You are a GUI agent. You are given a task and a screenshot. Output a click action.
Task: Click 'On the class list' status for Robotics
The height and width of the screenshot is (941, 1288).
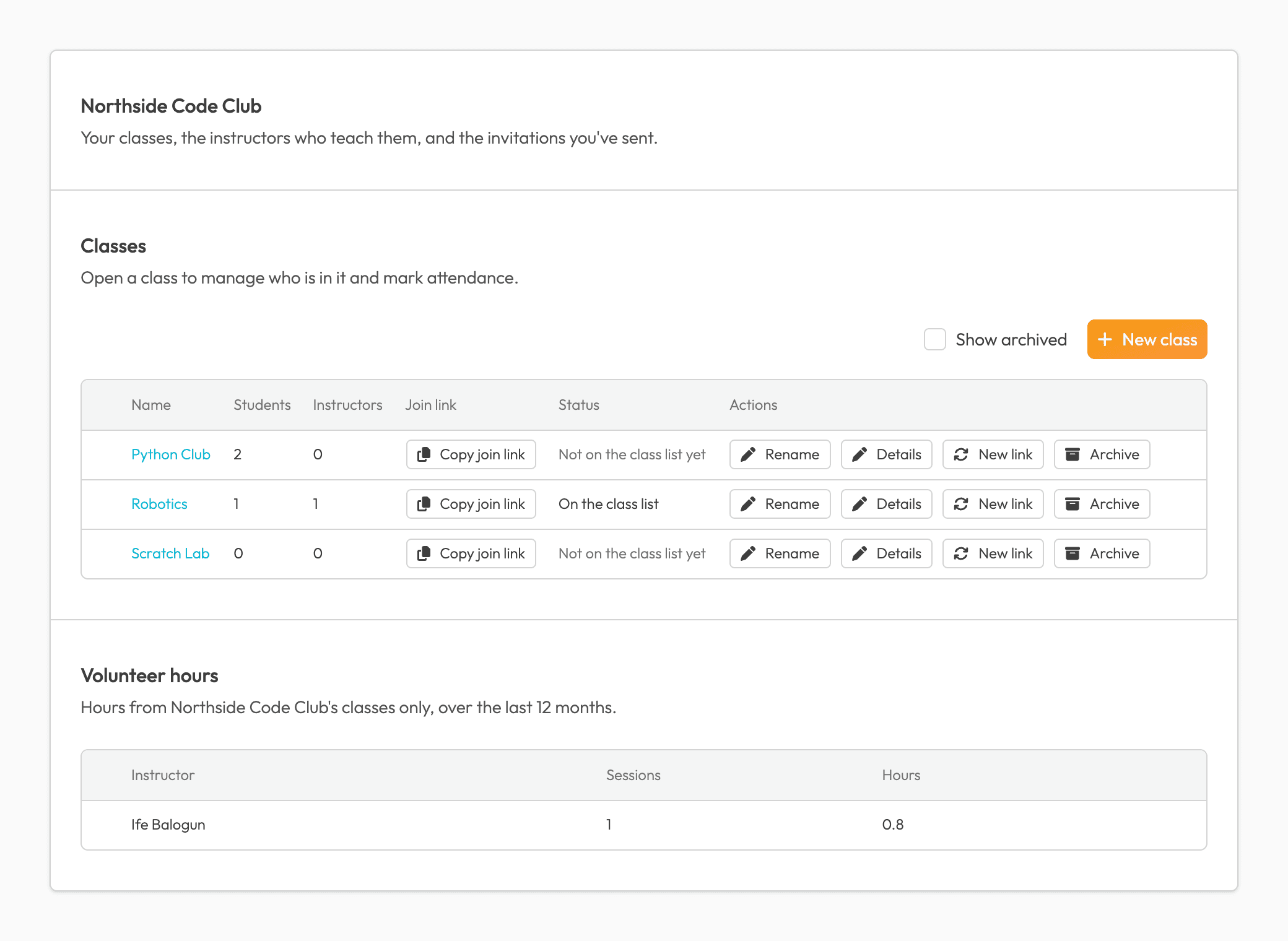pos(608,504)
